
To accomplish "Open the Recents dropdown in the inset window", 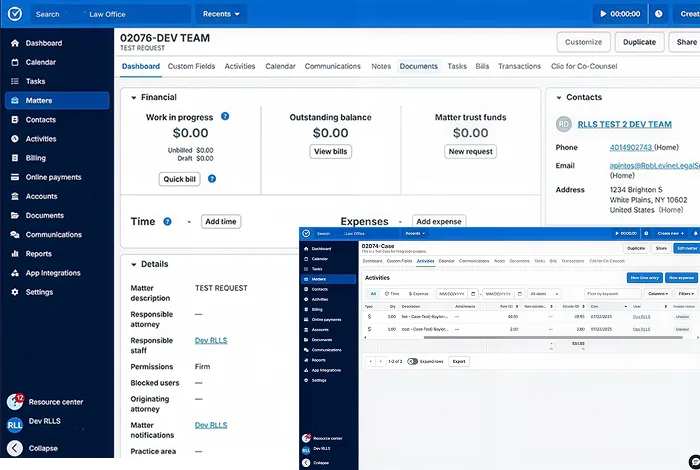I will point(415,233).
